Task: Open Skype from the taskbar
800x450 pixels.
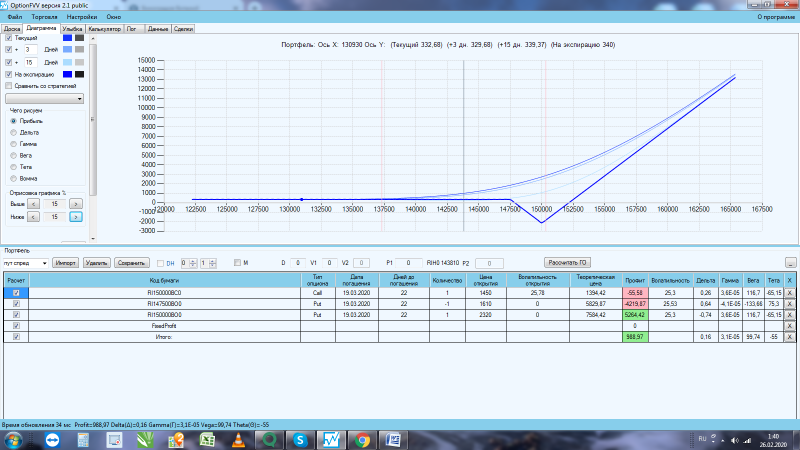Action: [300, 440]
